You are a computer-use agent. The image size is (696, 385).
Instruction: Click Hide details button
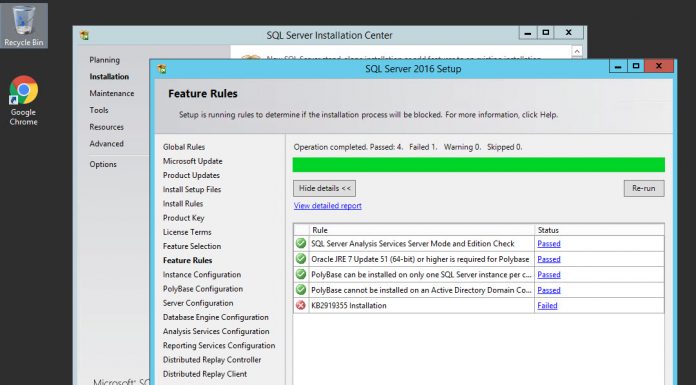pos(324,188)
